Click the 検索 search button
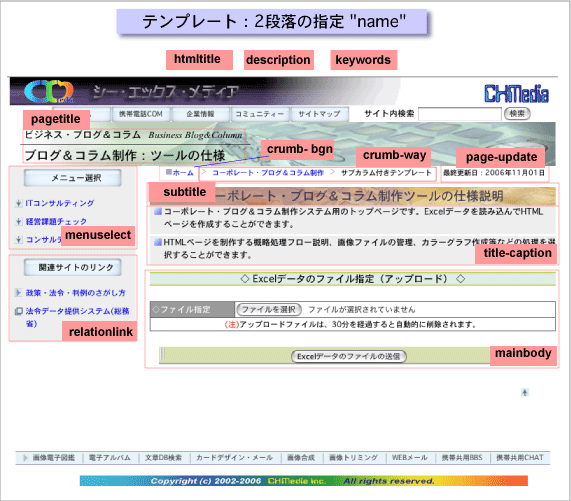 517,114
